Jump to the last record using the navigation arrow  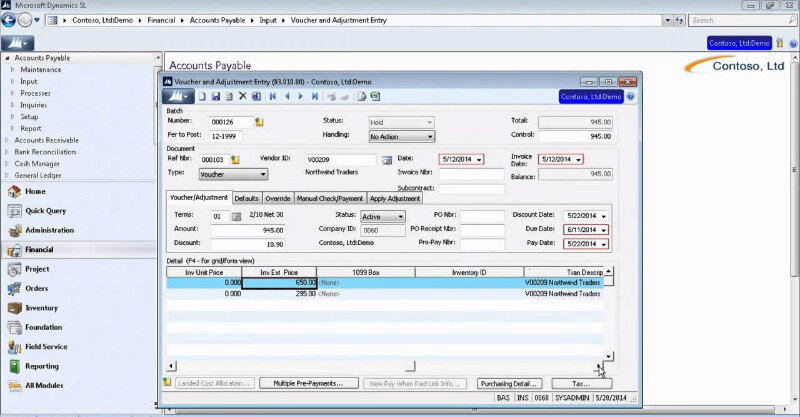pos(314,97)
